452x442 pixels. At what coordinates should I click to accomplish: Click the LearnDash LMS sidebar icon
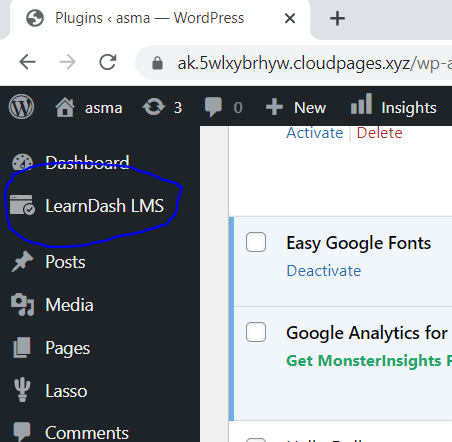click(22, 205)
